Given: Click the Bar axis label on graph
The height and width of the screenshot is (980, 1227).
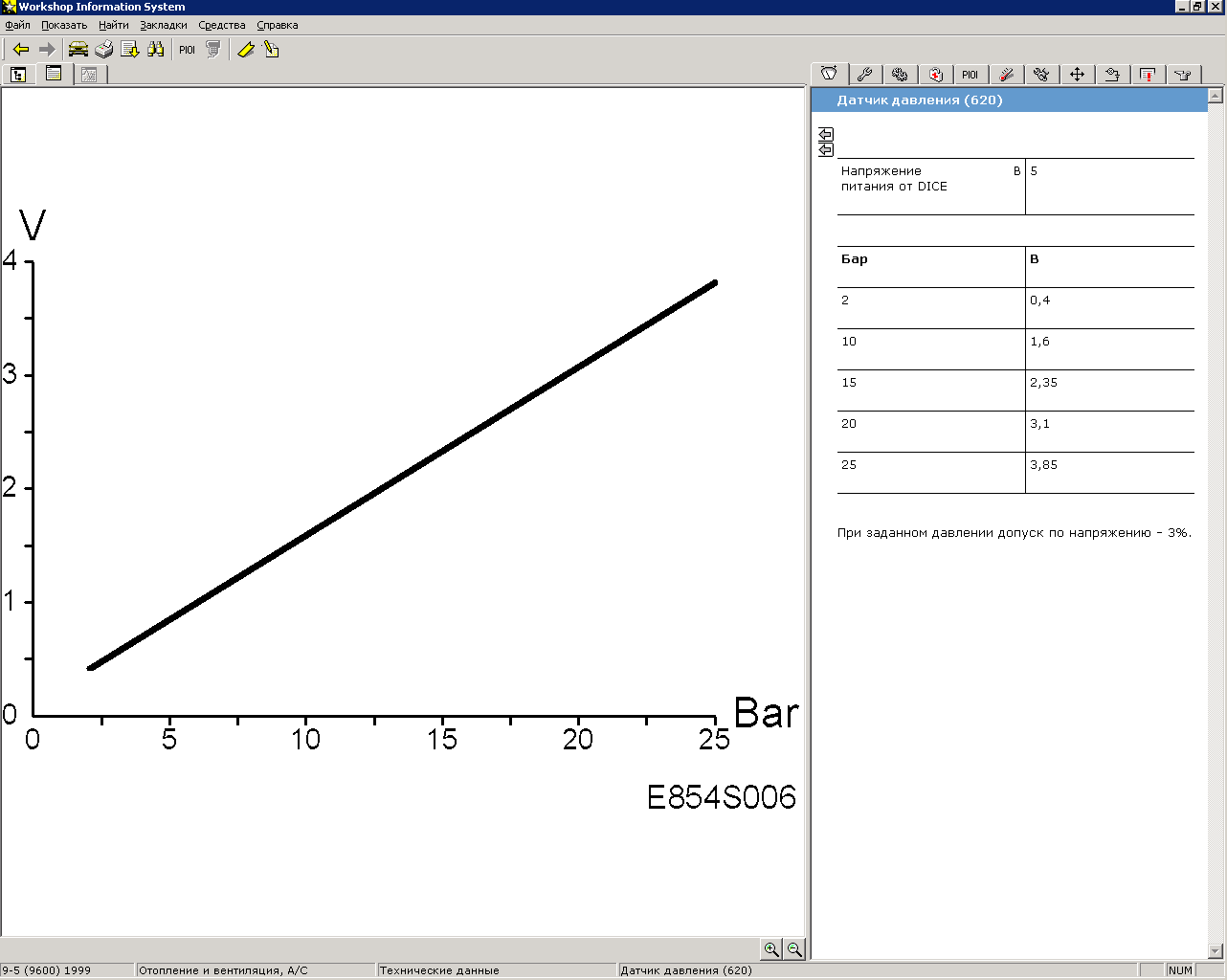Looking at the screenshot, I should coord(766,714).
